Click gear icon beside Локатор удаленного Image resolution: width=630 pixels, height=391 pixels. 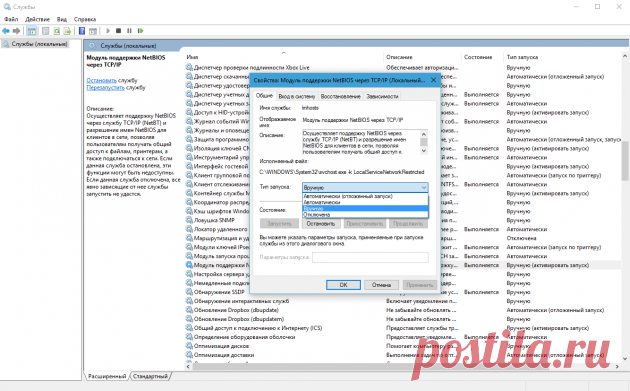pos(189,229)
